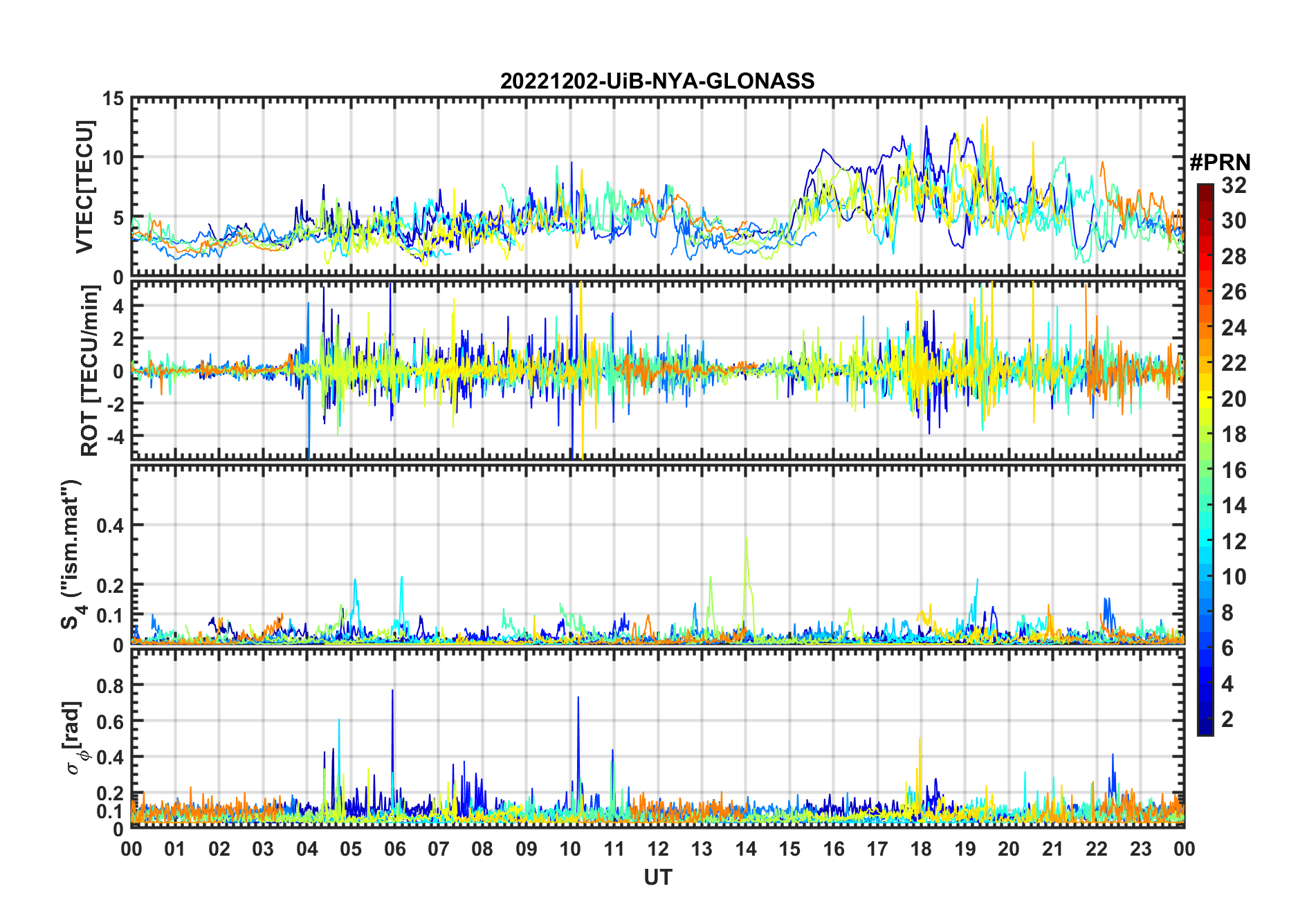Click the UT x-axis label
The image size is (1316, 920).
(658, 878)
